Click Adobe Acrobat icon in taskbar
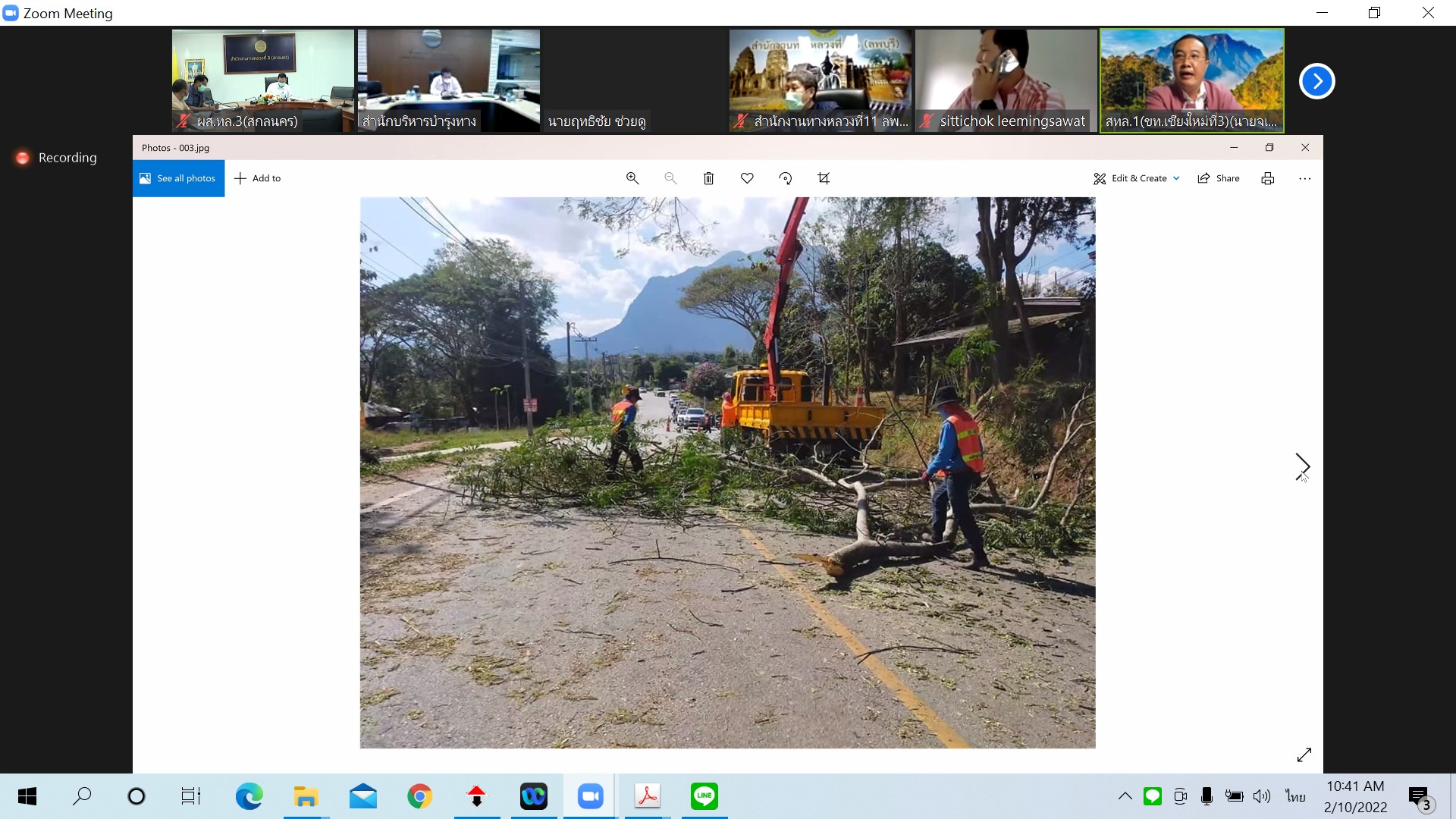This screenshot has width=1456, height=819. point(647,795)
